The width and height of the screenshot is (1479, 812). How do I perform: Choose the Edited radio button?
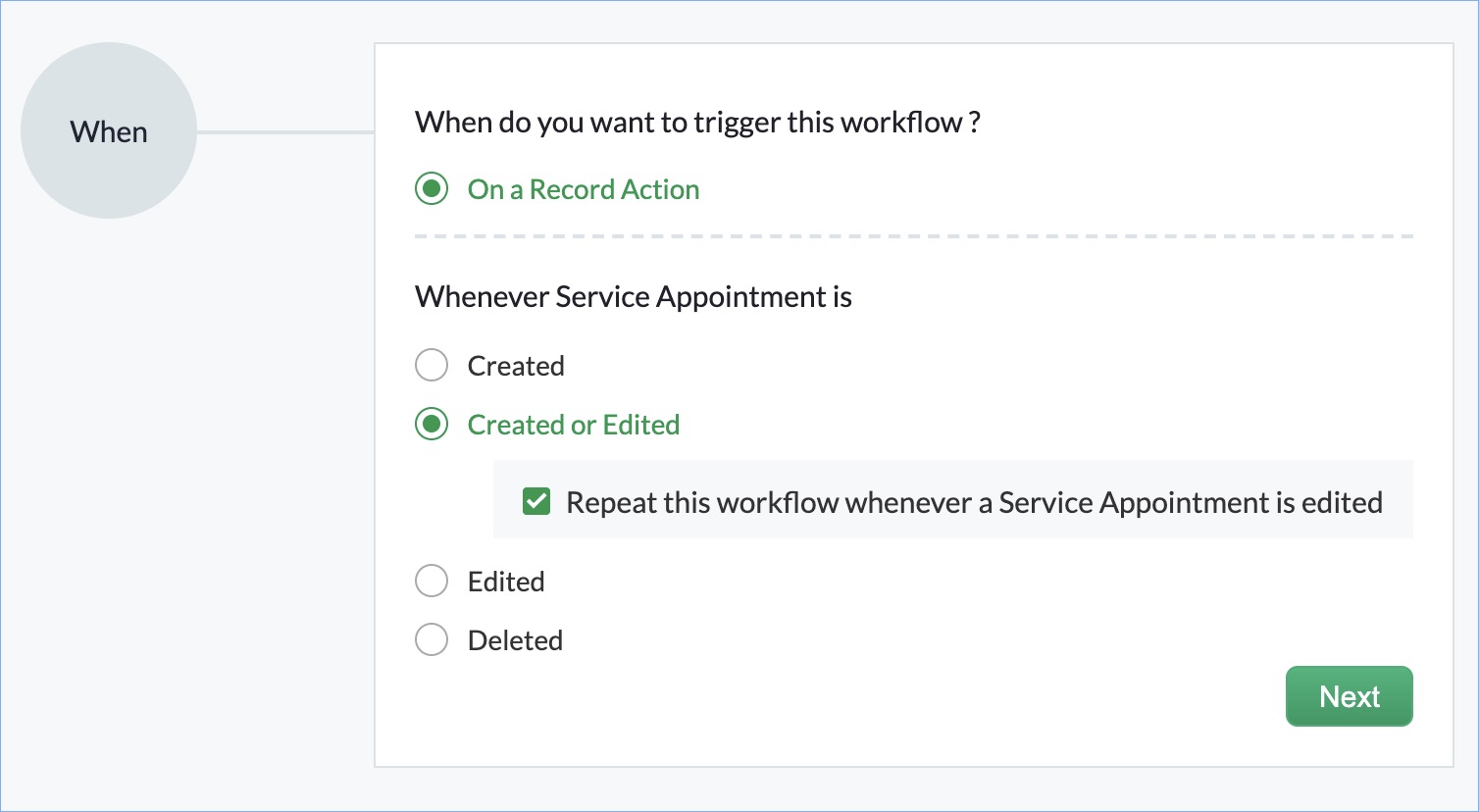click(432, 582)
